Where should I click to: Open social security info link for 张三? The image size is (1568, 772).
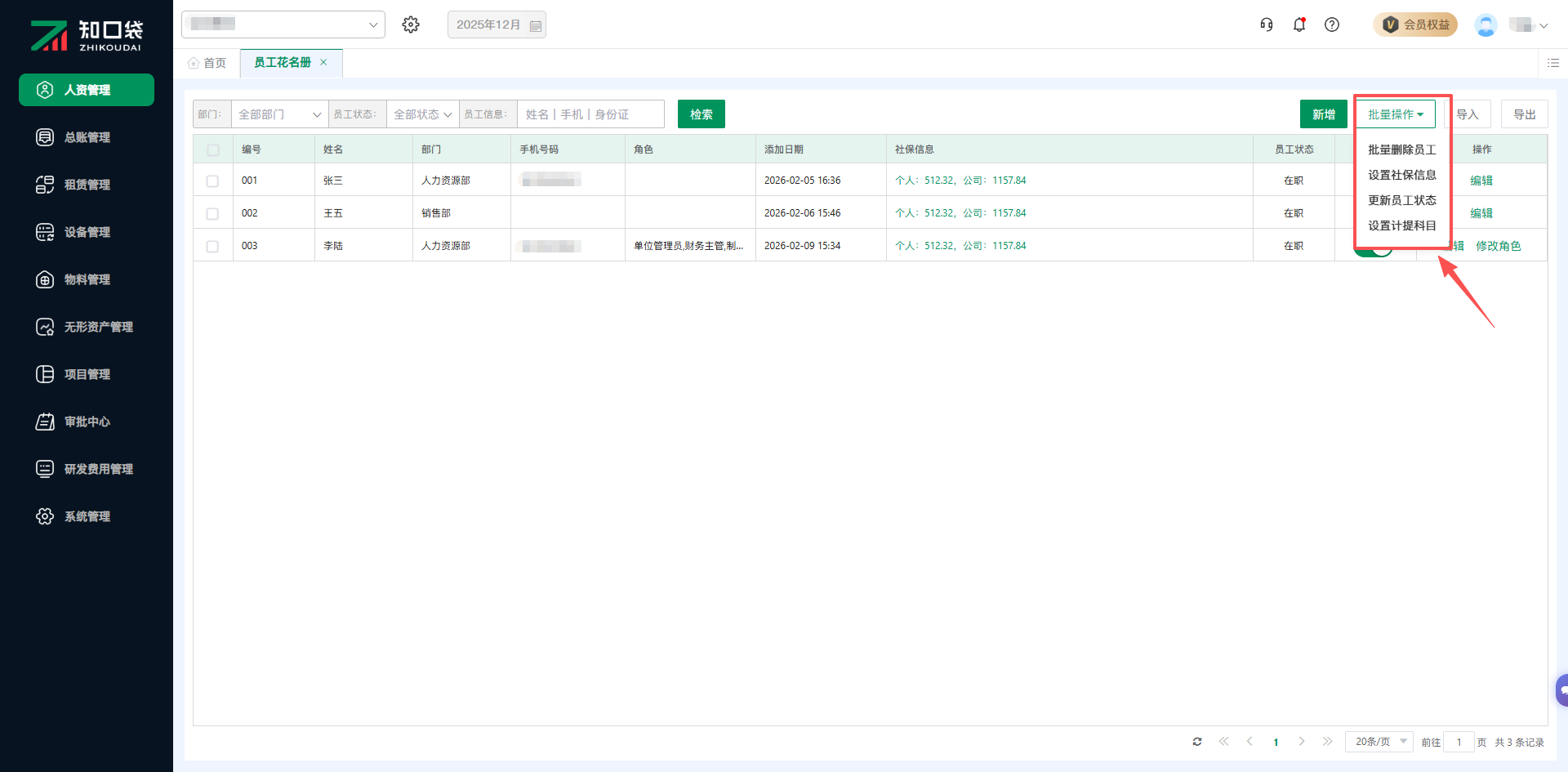(x=960, y=181)
